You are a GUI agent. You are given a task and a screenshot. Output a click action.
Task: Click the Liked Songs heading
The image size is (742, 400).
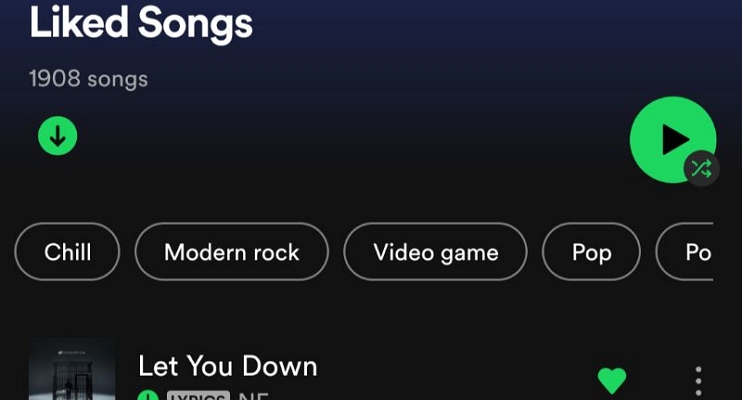[x=141, y=22]
